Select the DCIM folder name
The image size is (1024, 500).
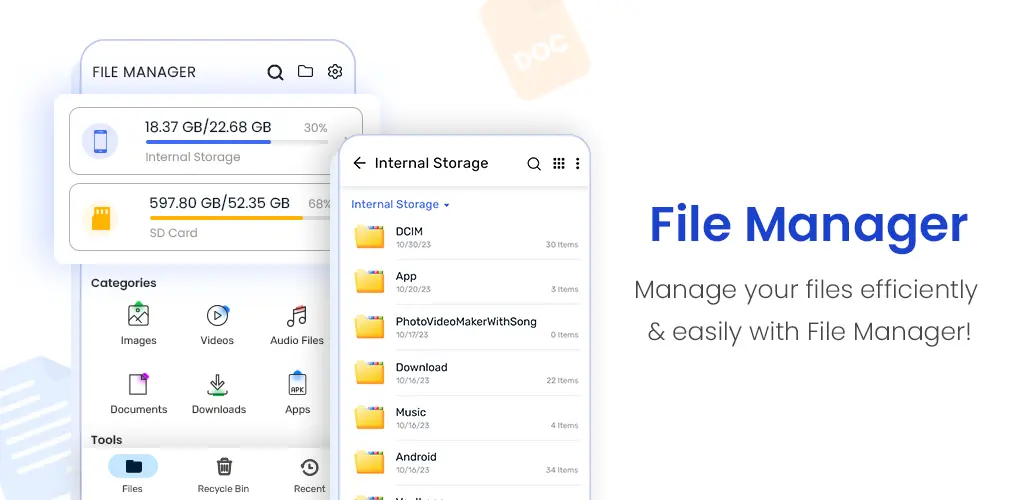coord(409,232)
